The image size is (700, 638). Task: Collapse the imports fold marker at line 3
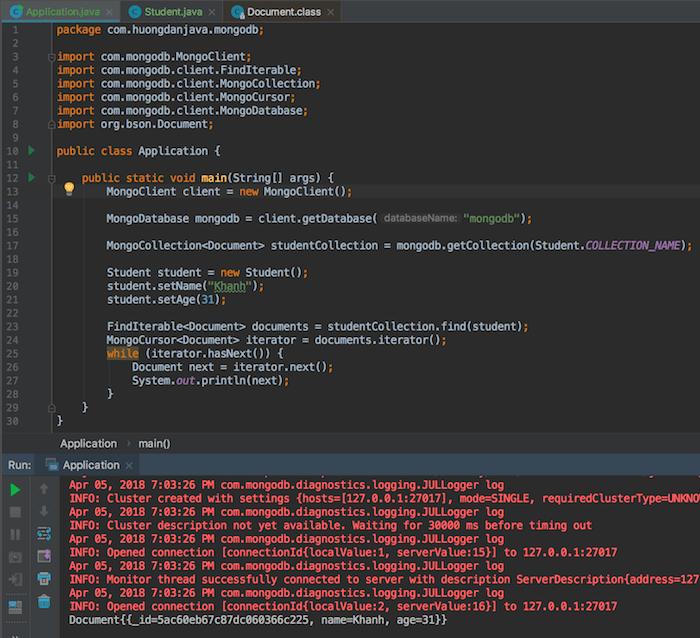[51, 57]
